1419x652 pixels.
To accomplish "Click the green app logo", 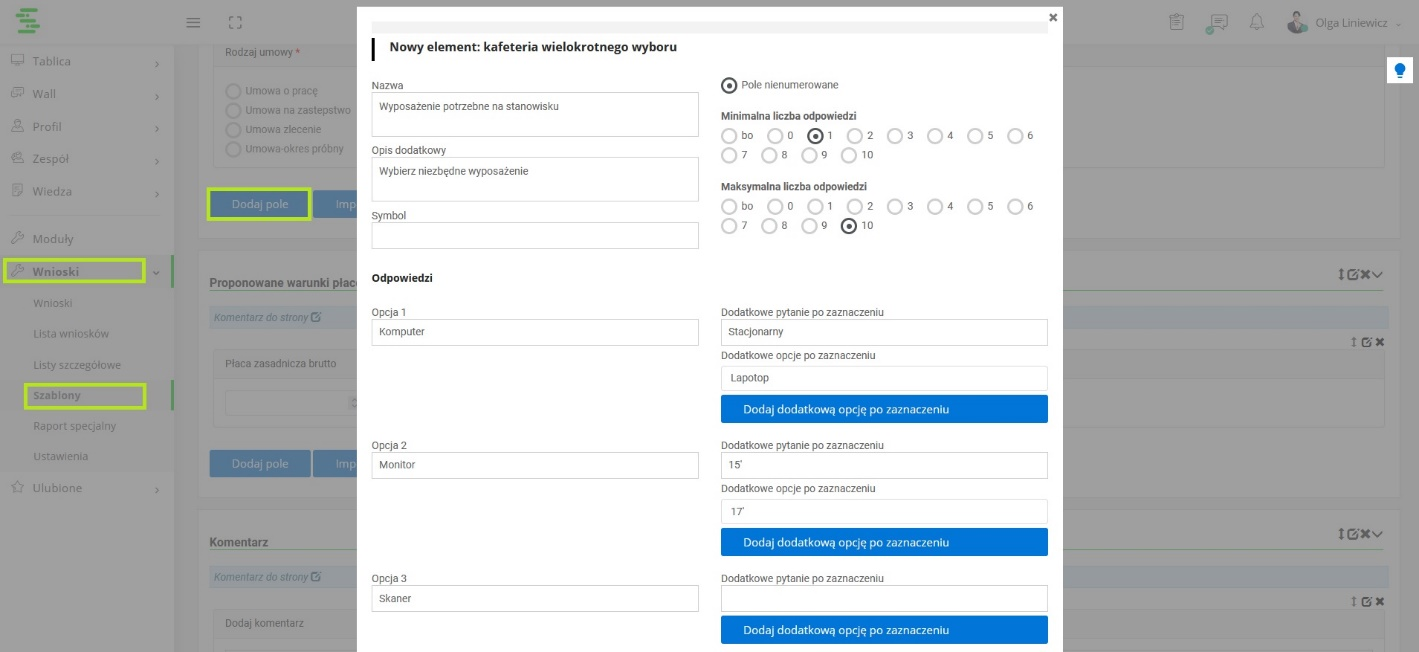I will (29, 21).
